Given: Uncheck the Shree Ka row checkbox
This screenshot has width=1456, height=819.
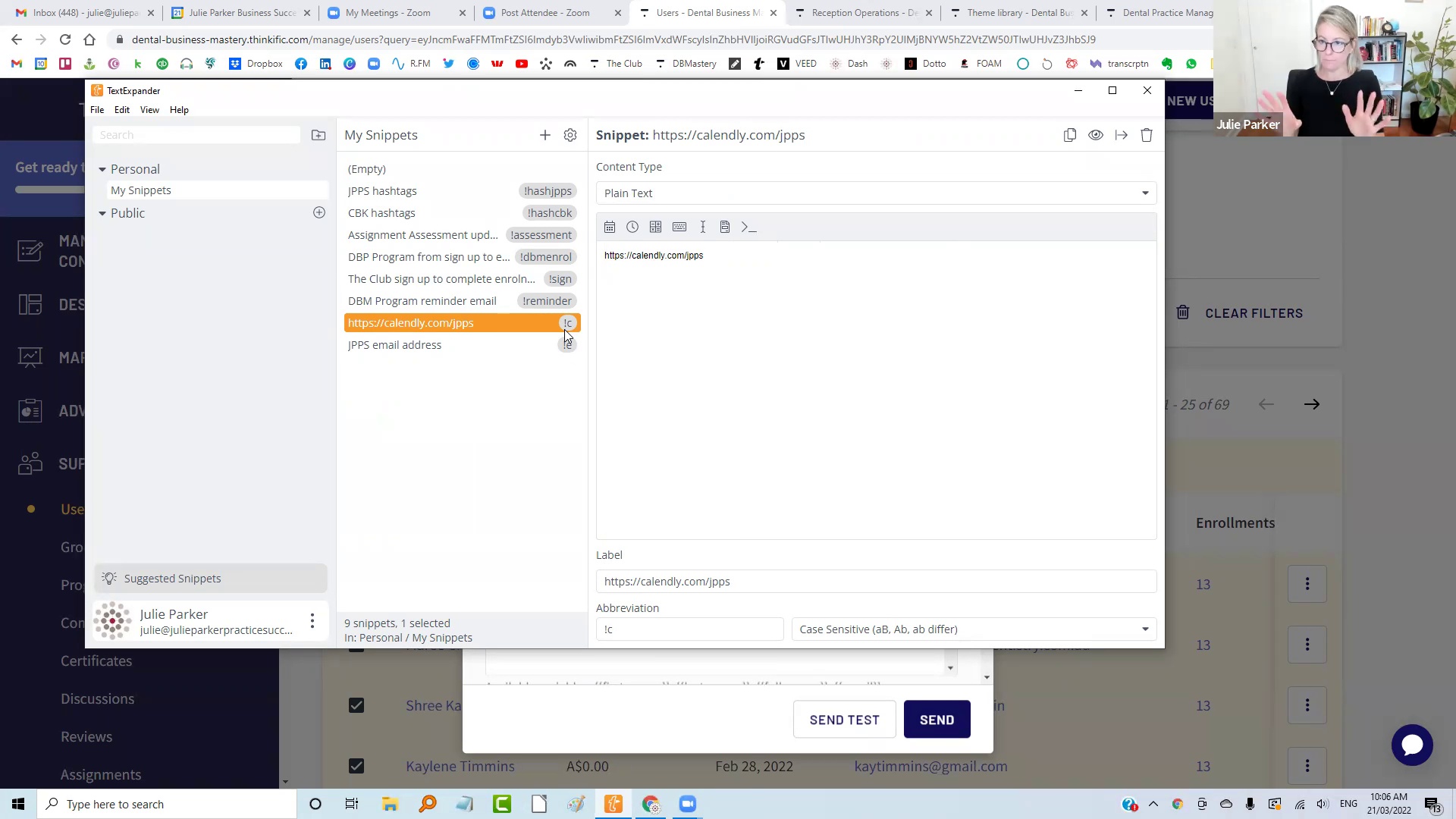Looking at the screenshot, I should pos(356,705).
